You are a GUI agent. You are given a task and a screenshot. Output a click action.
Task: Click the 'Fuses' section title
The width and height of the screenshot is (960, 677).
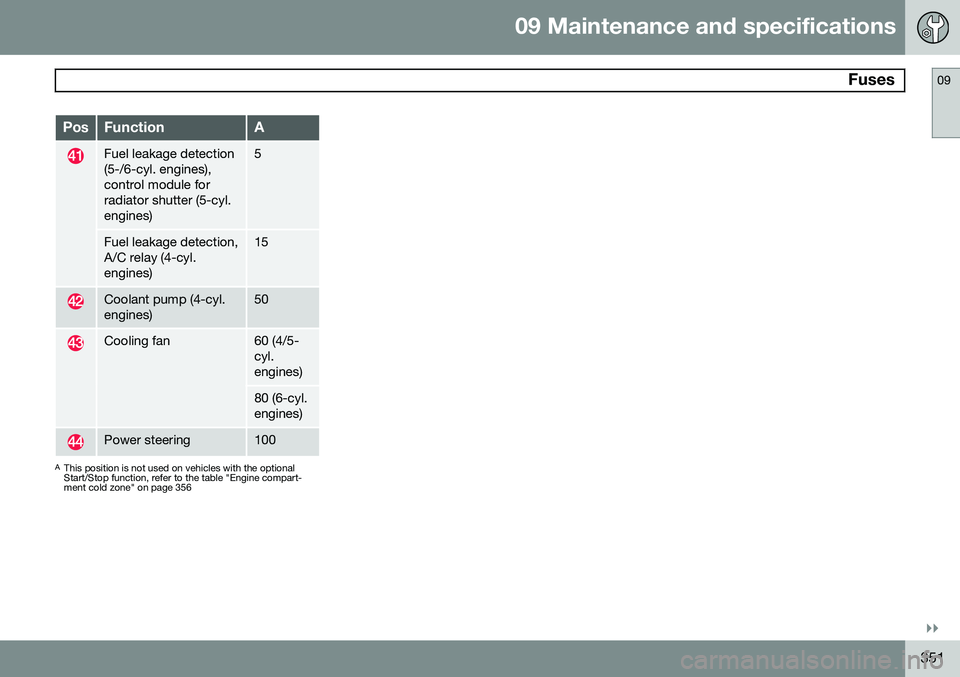(871, 80)
